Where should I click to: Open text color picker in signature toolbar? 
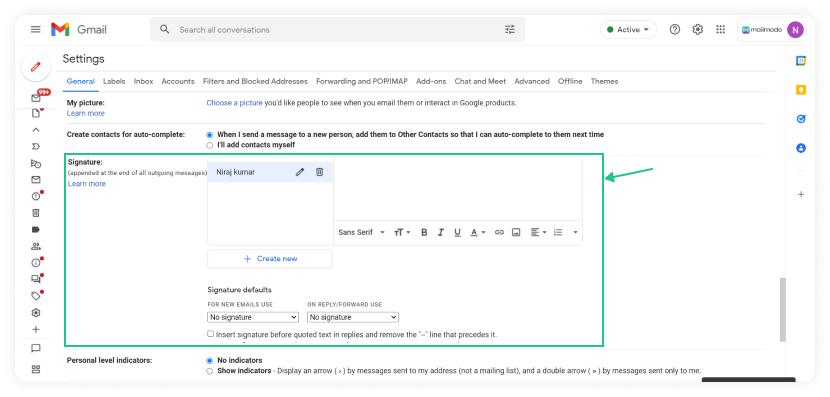pos(478,232)
